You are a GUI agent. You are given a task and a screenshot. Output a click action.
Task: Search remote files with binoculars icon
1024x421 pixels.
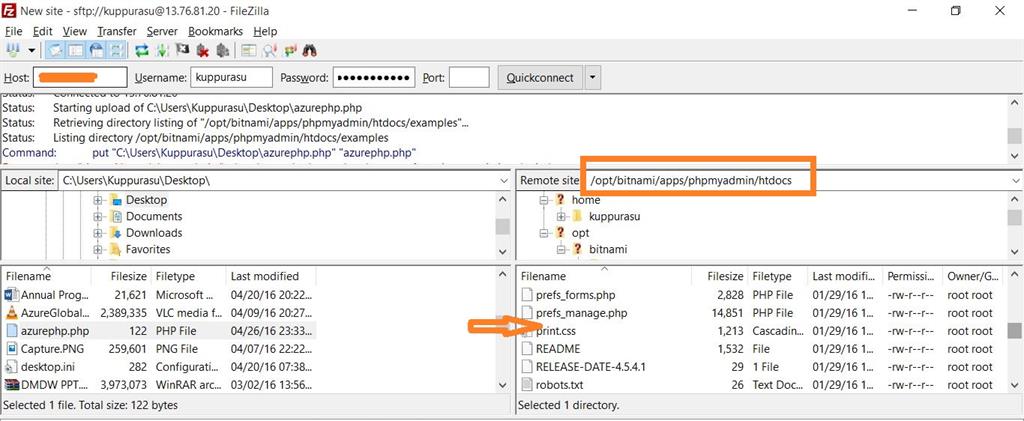(x=310, y=50)
